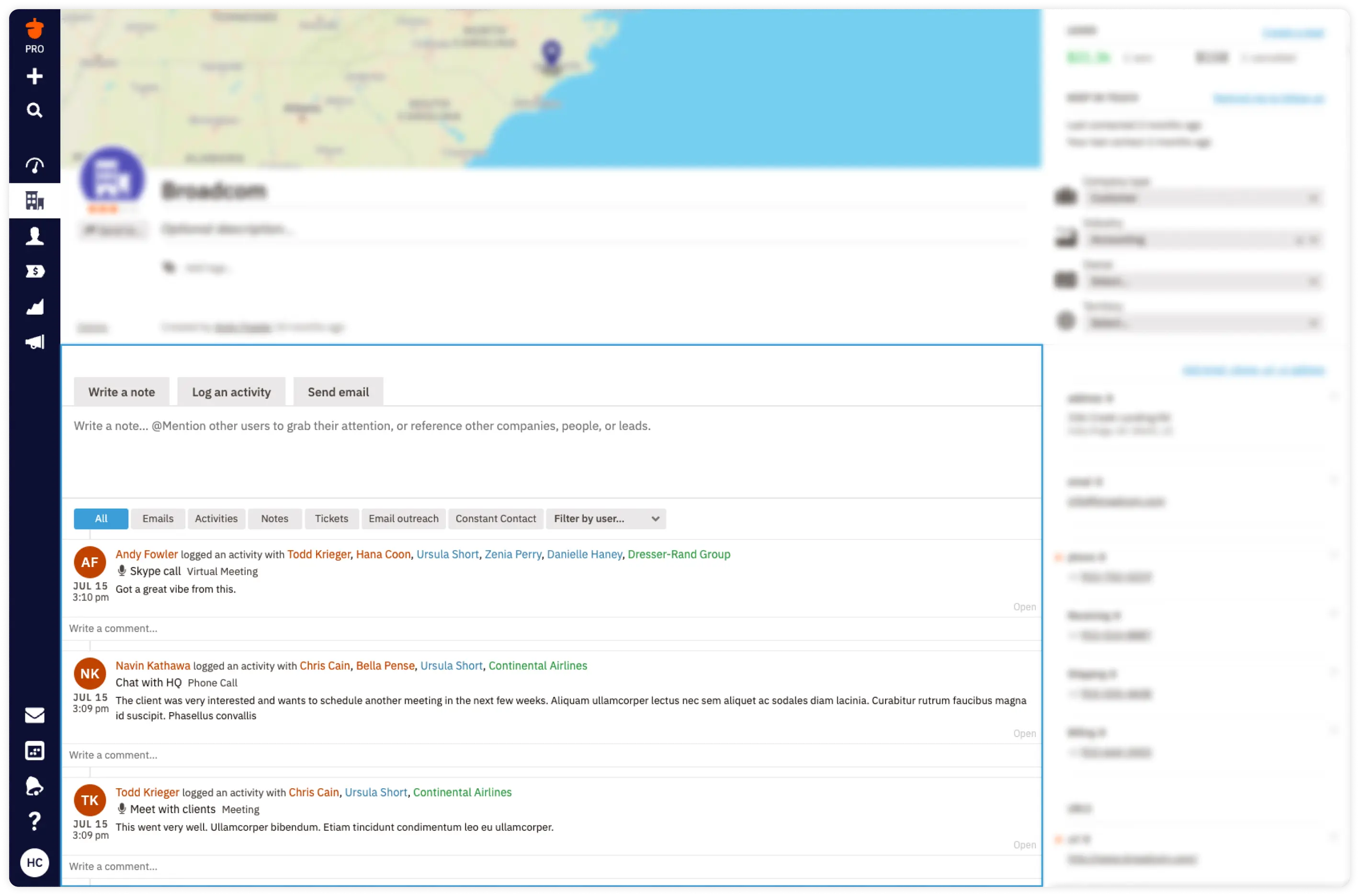
Task: Select the All activity filter tab
Action: click(100, 518)
